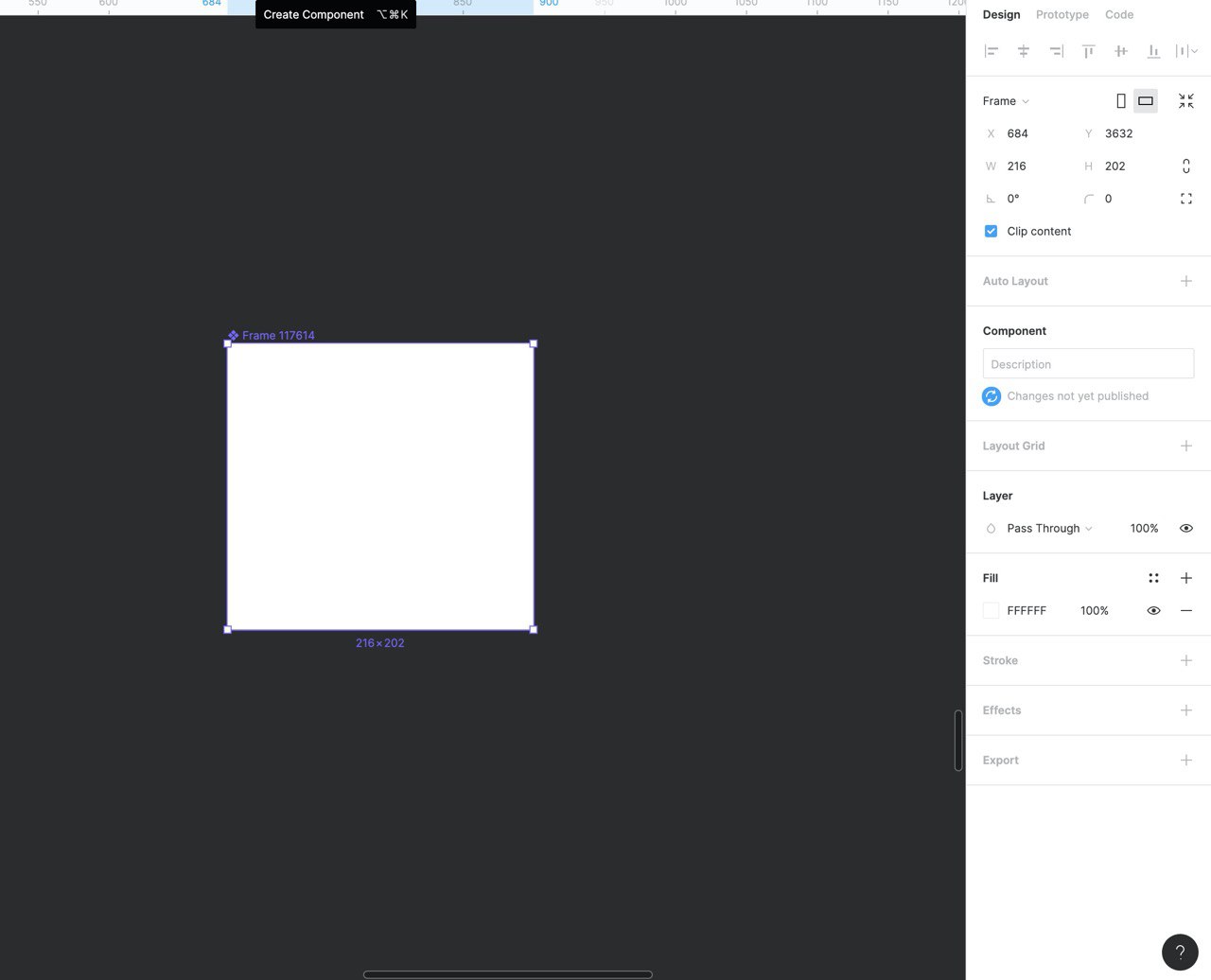
Task: Edit fill opacity 100%
Action: coord(1095,611)
